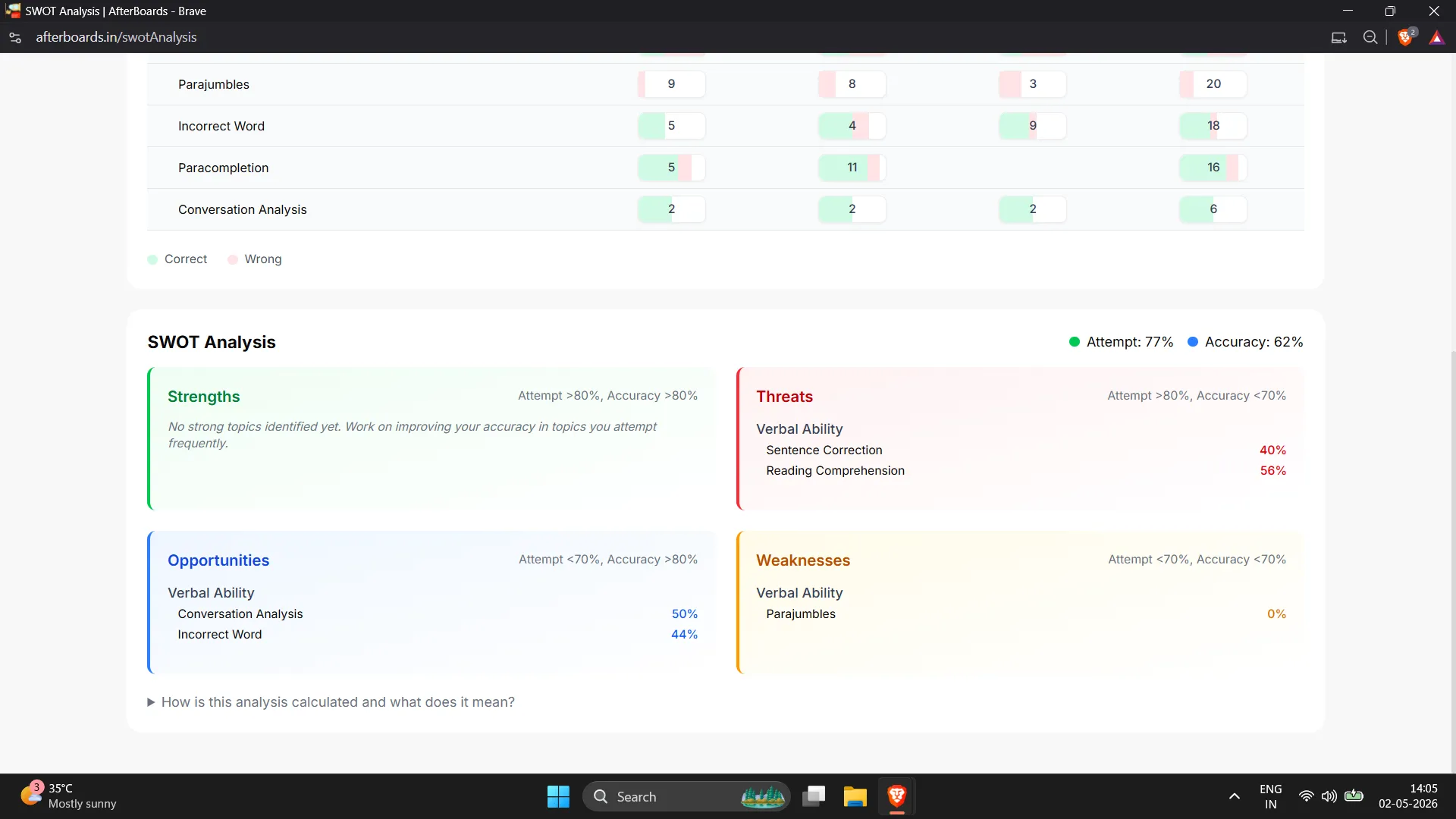Click the Brave Rewards triangle icon

1436,37
